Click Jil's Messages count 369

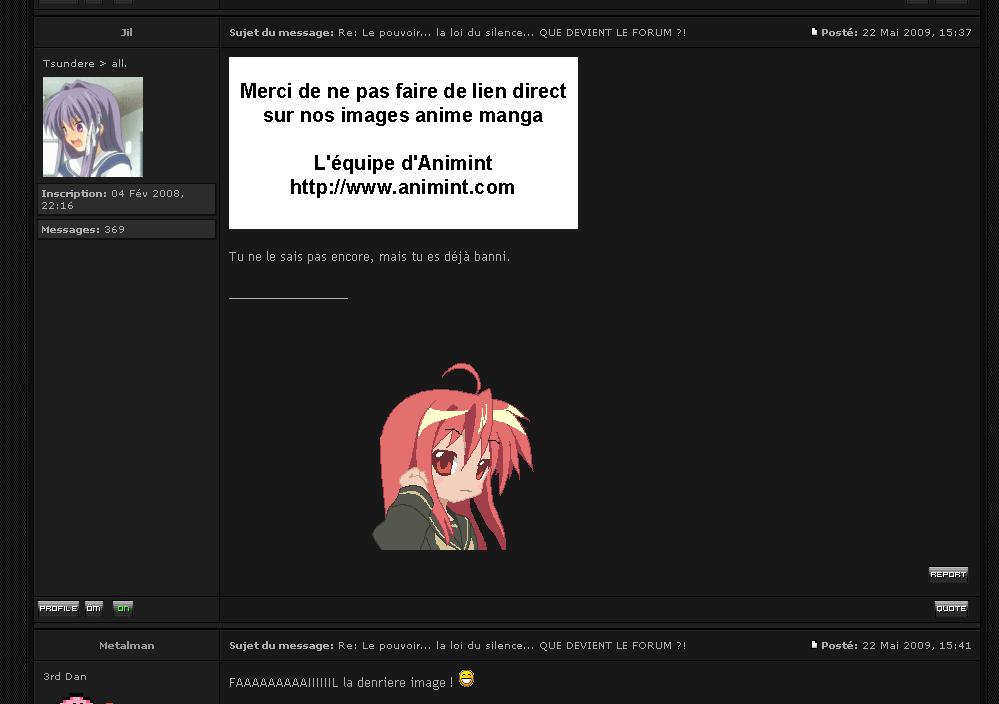pos(126,229)
